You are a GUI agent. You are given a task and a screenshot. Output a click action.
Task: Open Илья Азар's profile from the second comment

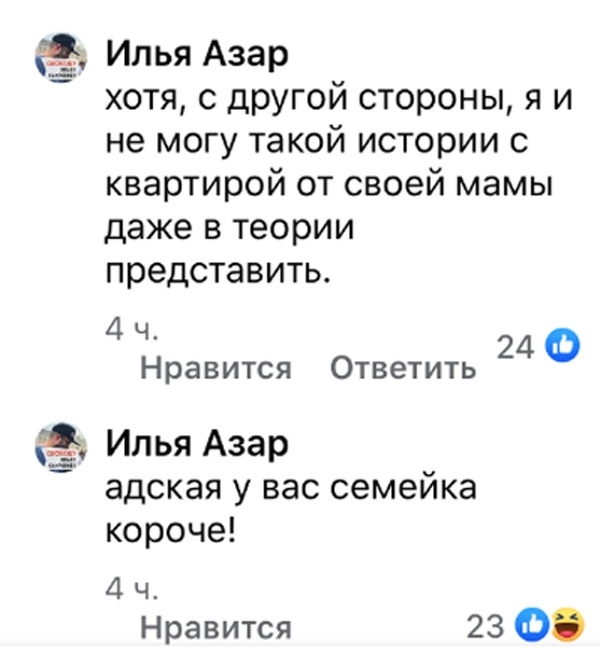pyautogui.click(x=196, y=444)
